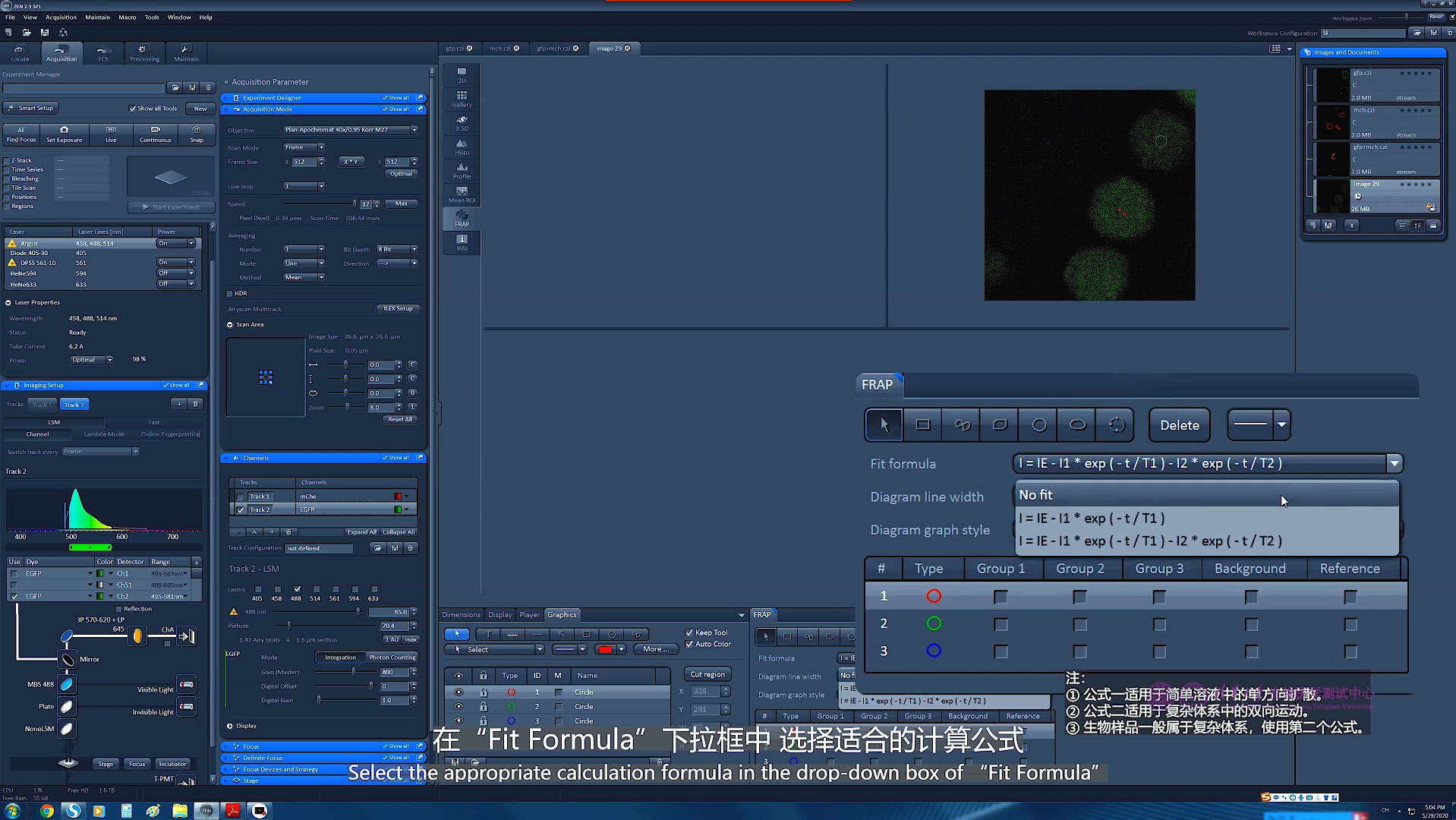The width and height of the screenshot is (1456, 820).
Task: Open the Histo view
Action: pyautogui.click(x=462, y=147)
